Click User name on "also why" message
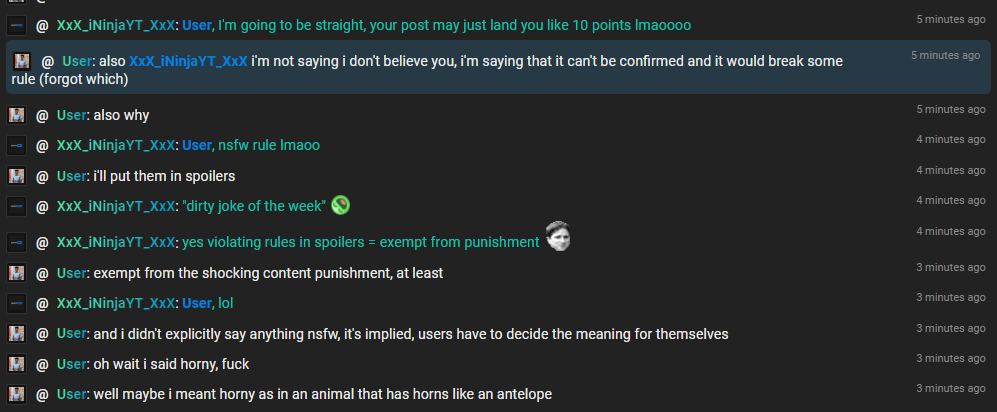Viewport: 997px width, 412px height. 71,116
